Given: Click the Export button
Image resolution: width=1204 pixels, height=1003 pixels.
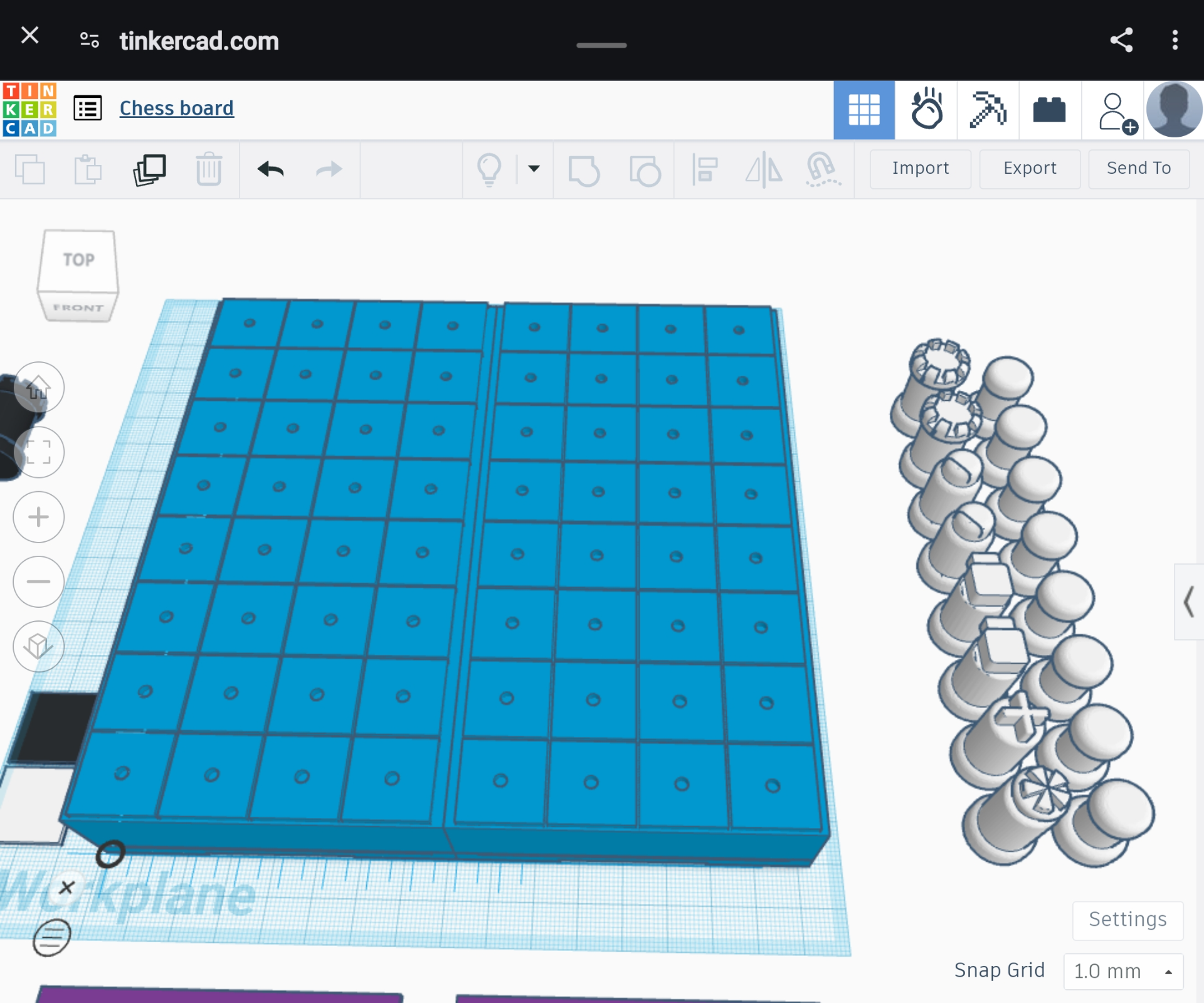Looking at the screenshot, I should click(x=1030, y=168).
